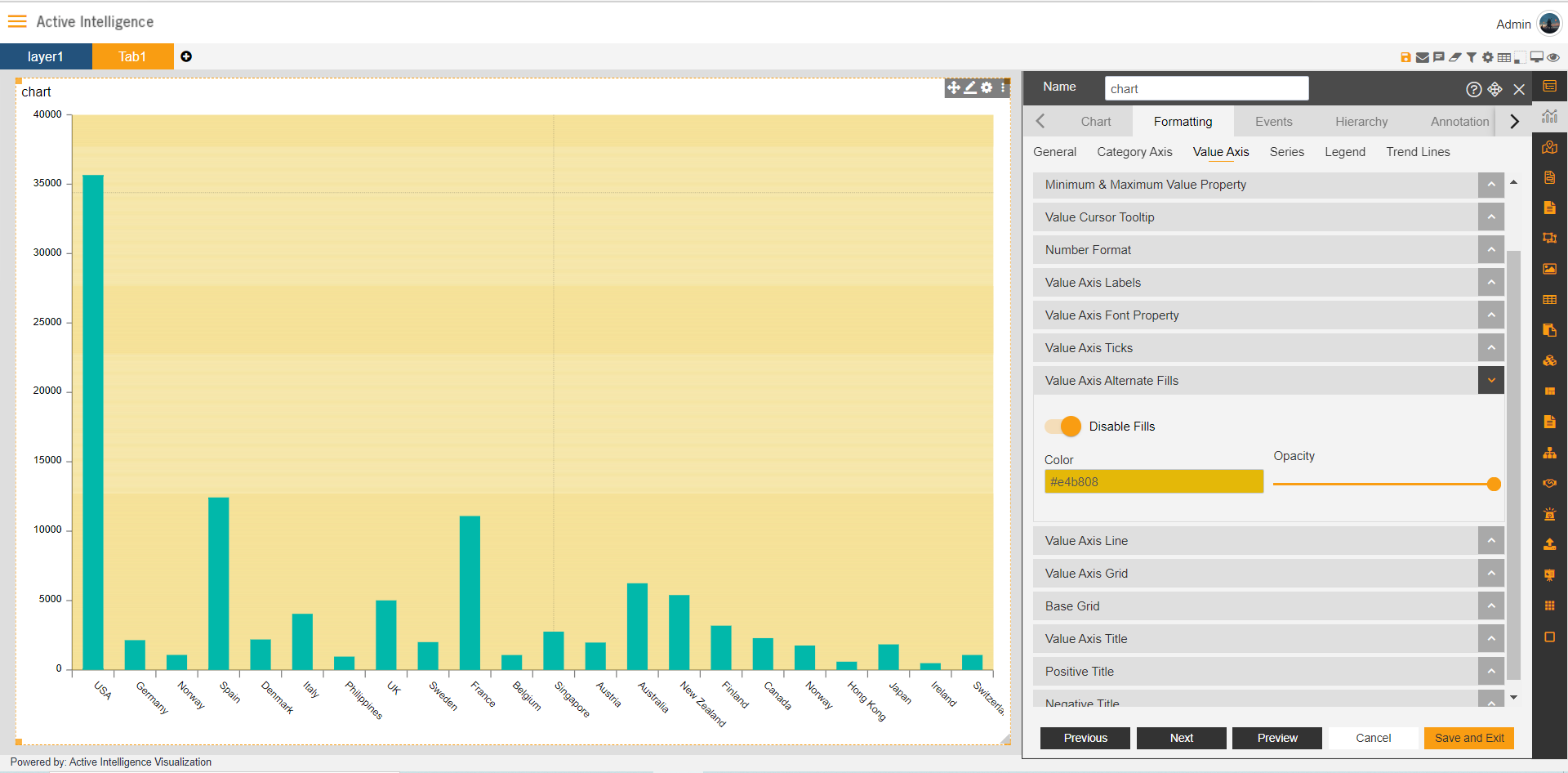The image size is (1568, 773).
Task: Click the Cancel button
Action: point(1374,738)
